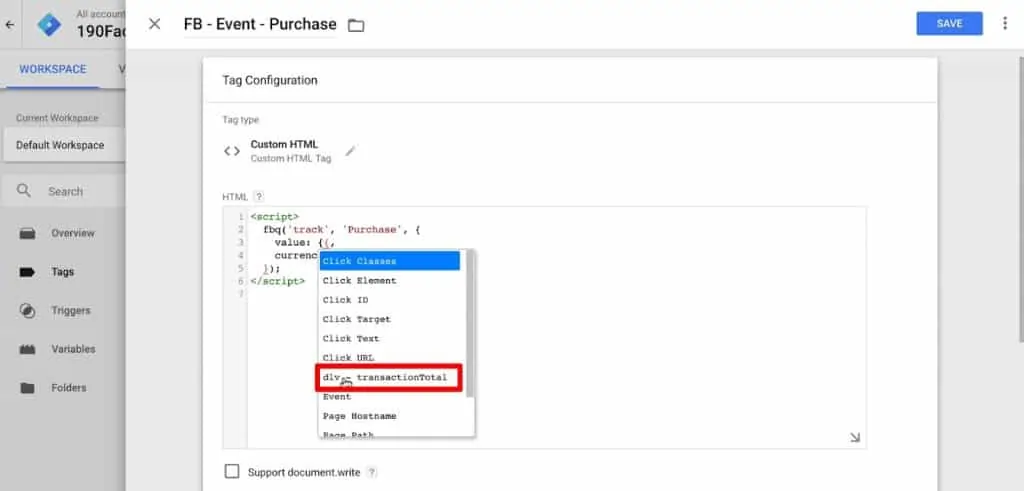Click the Variables brick icon in sidebar
The height and width of the screenshot is (491, 1024).
coord(27,349)
